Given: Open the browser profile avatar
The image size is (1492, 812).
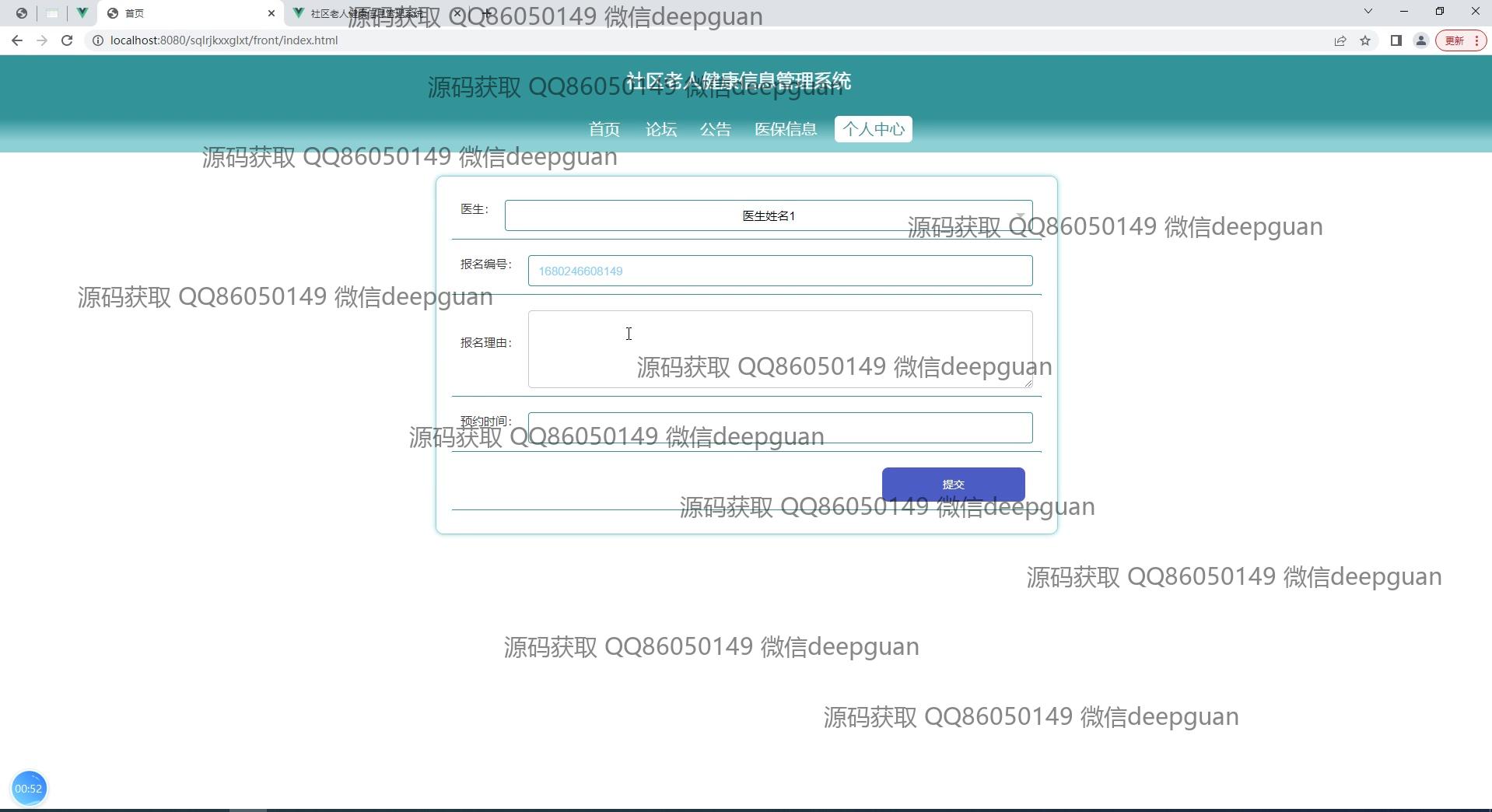Looking at the screenshot, I should [x=1420, y=40].
